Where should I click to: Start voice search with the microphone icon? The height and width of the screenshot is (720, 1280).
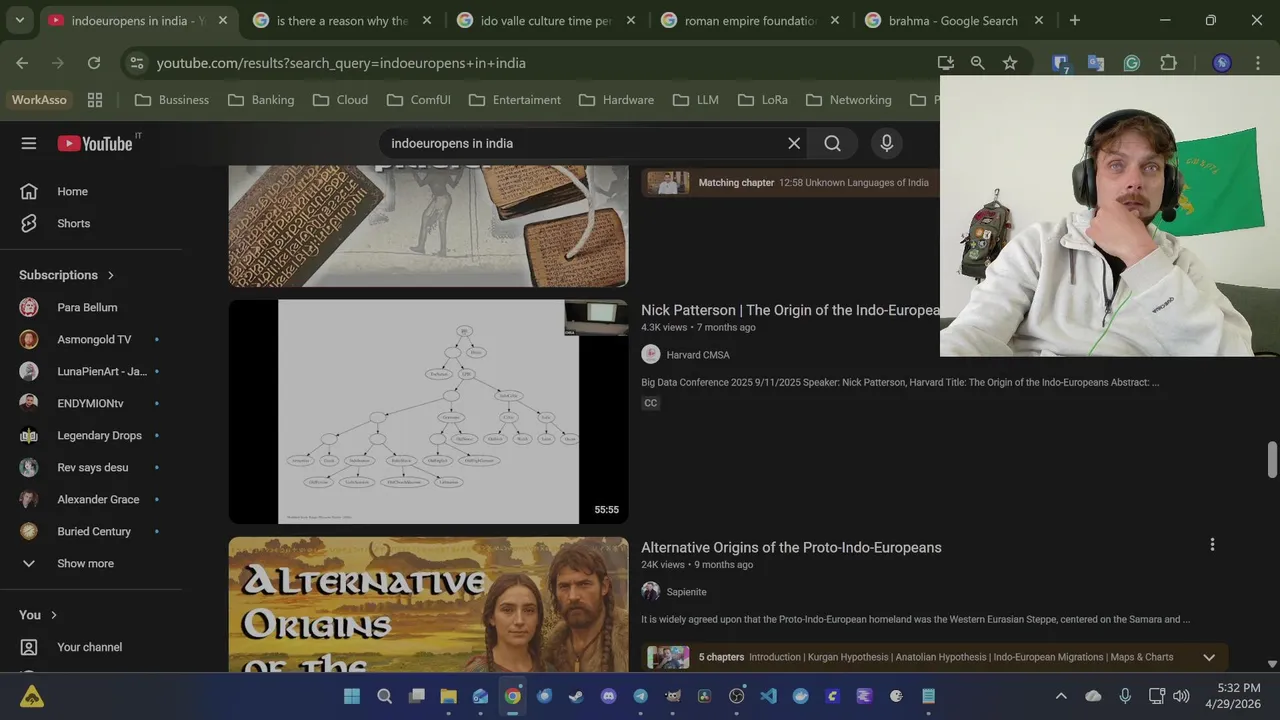click(886, 143)
